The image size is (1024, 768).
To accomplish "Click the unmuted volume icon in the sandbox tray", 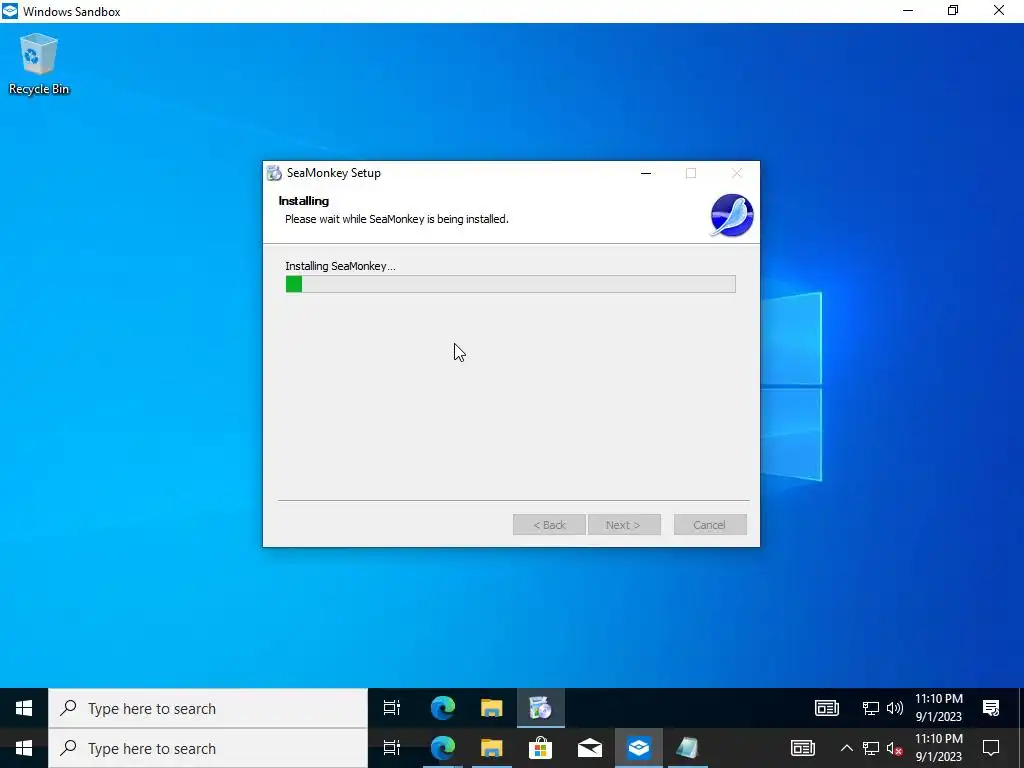I will point(895,708).
